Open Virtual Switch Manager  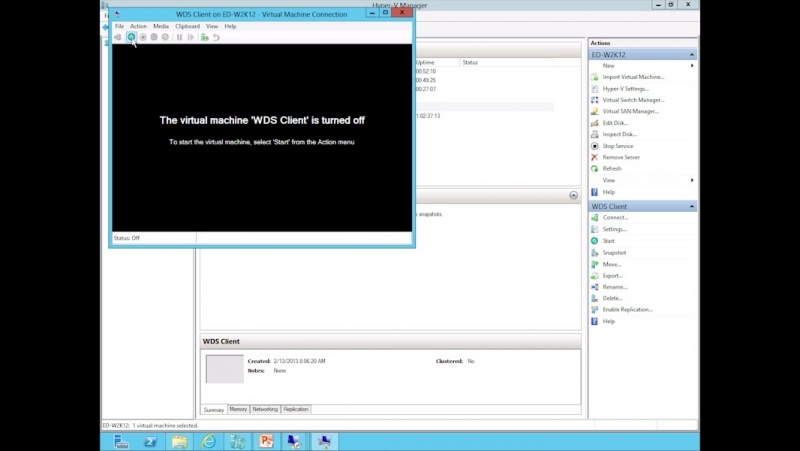633,100
